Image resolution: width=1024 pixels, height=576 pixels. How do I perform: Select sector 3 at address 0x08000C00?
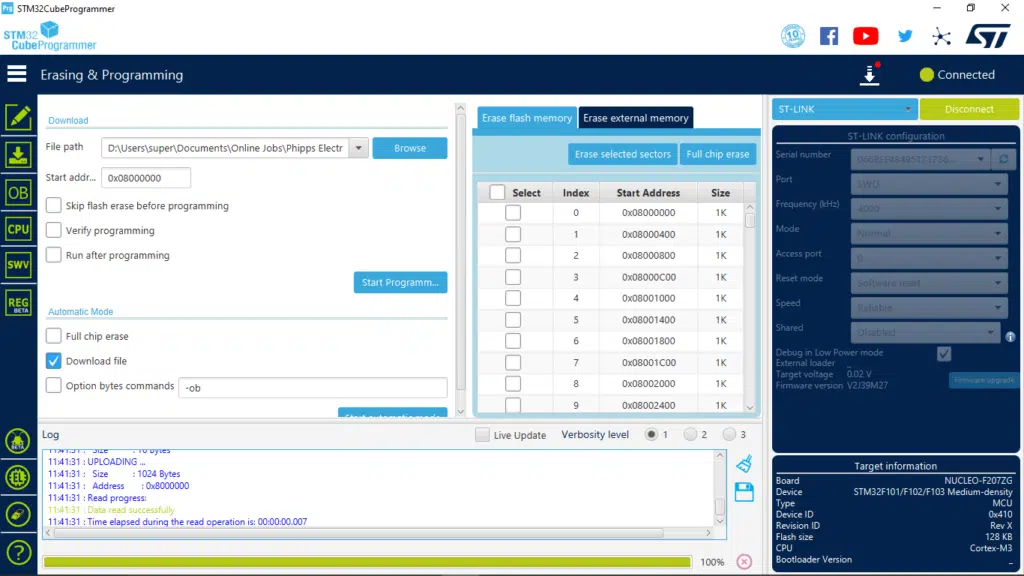tap(513, 277)
